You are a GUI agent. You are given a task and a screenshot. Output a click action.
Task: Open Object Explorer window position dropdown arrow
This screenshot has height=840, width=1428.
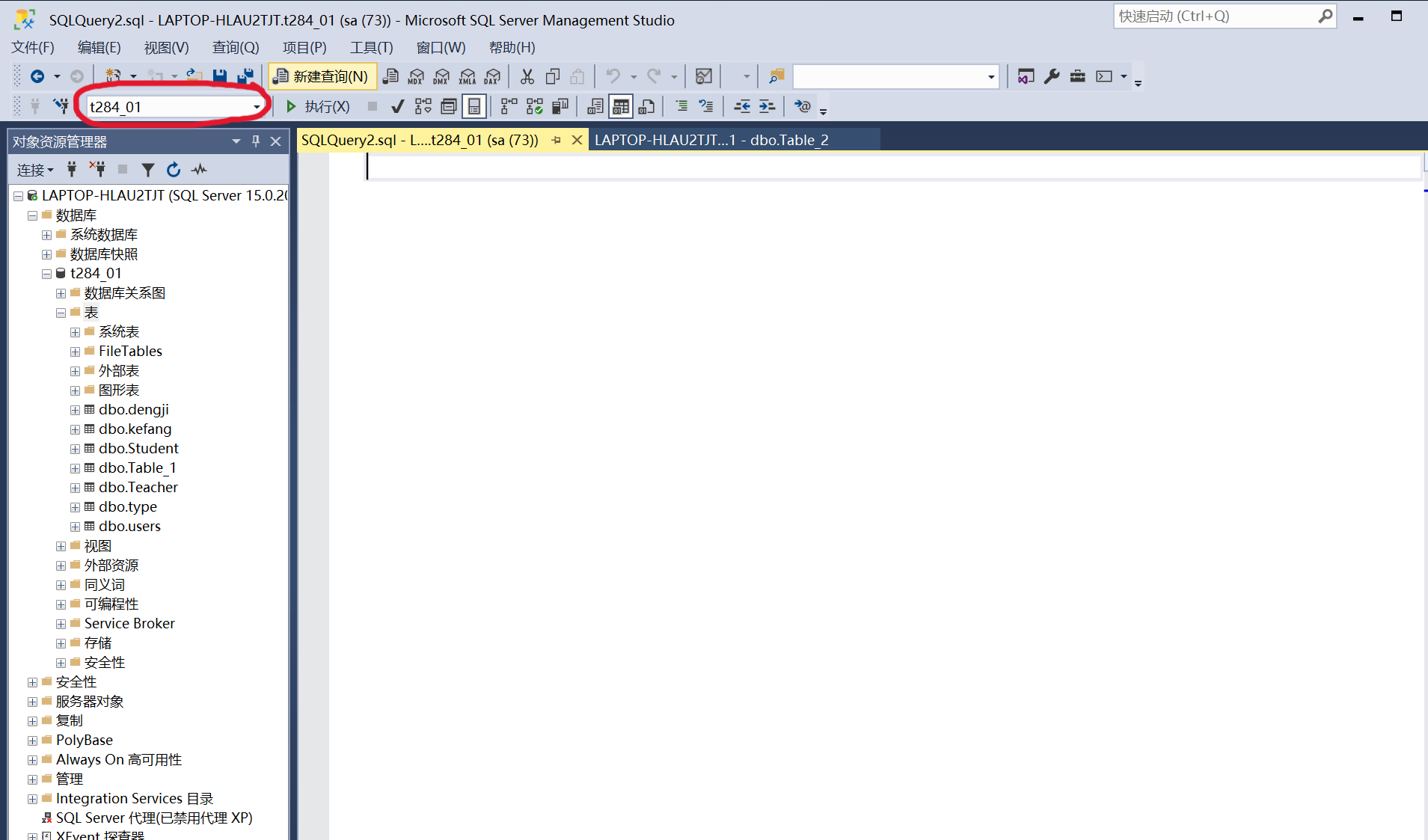[x=236, y=141]
